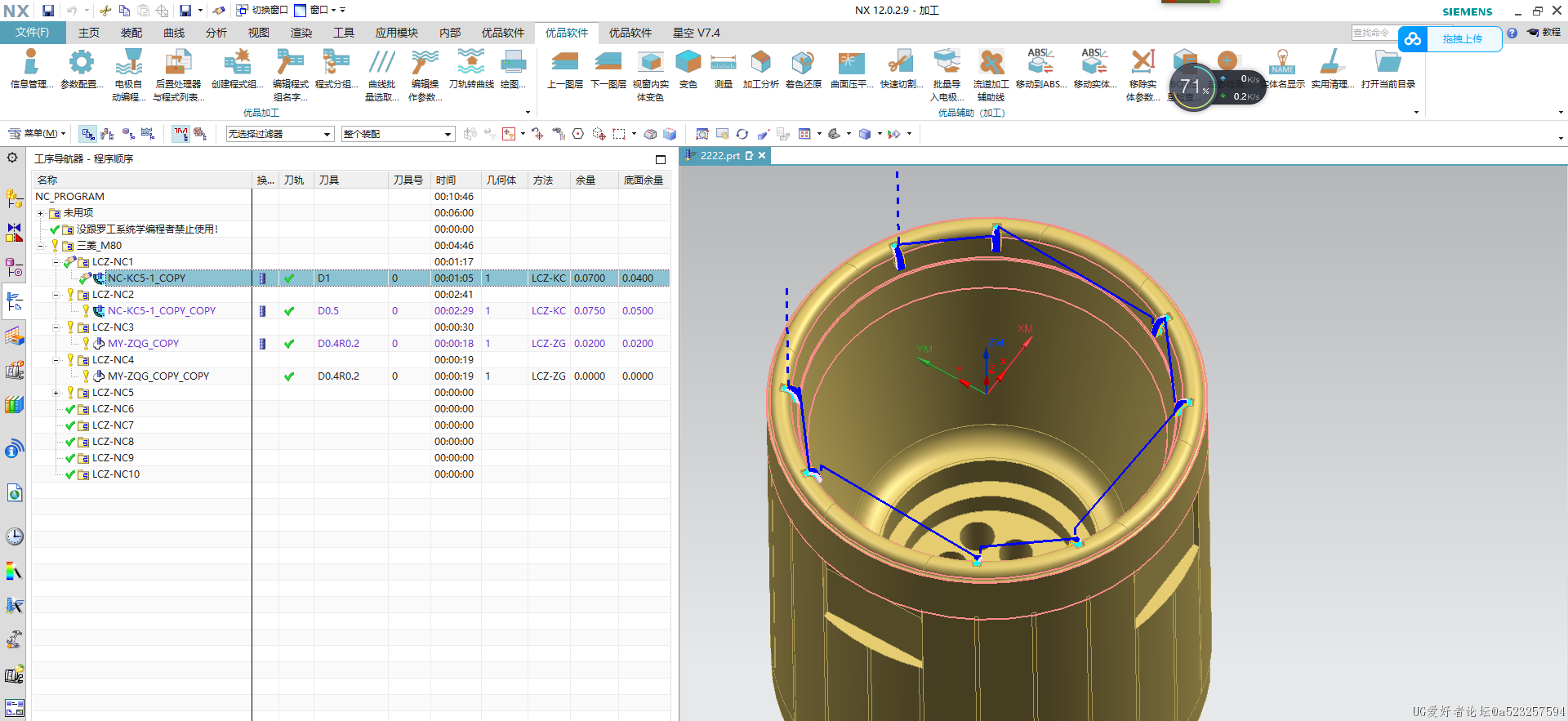Switch to the 曲线 ribbon tab

tap(174, 33)
